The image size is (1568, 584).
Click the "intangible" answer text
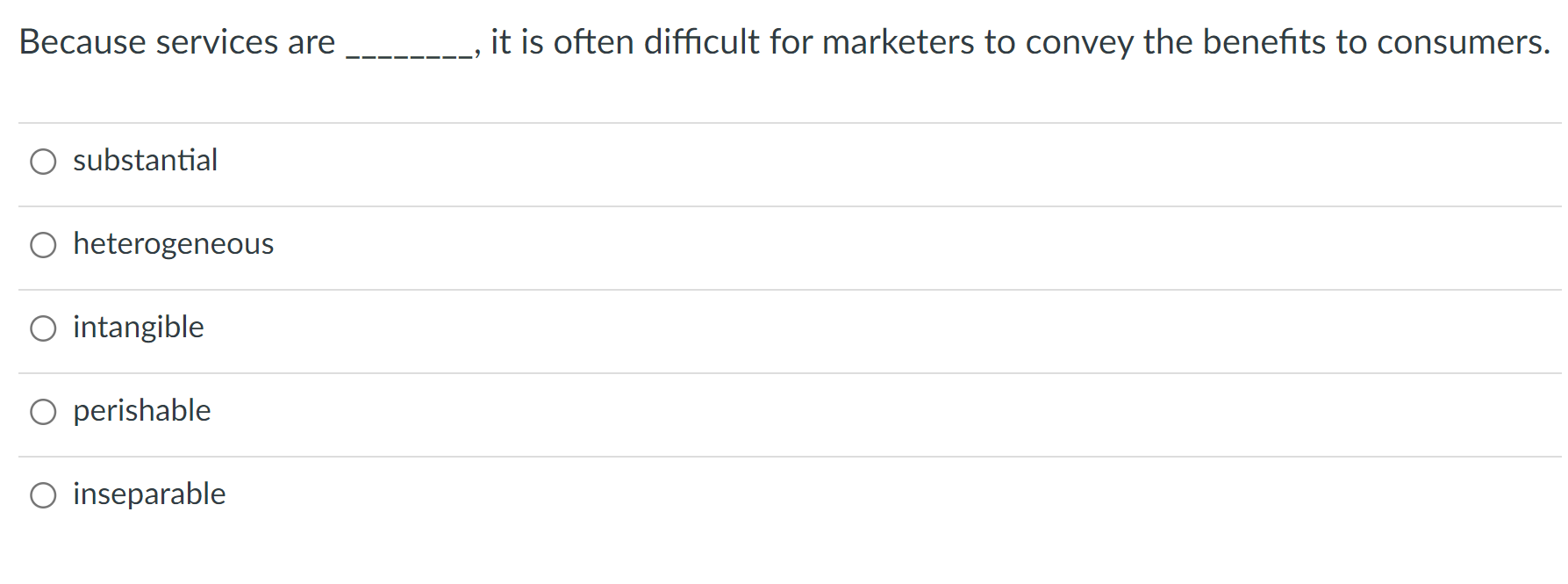pyautogui.click(x=139, y=328)
